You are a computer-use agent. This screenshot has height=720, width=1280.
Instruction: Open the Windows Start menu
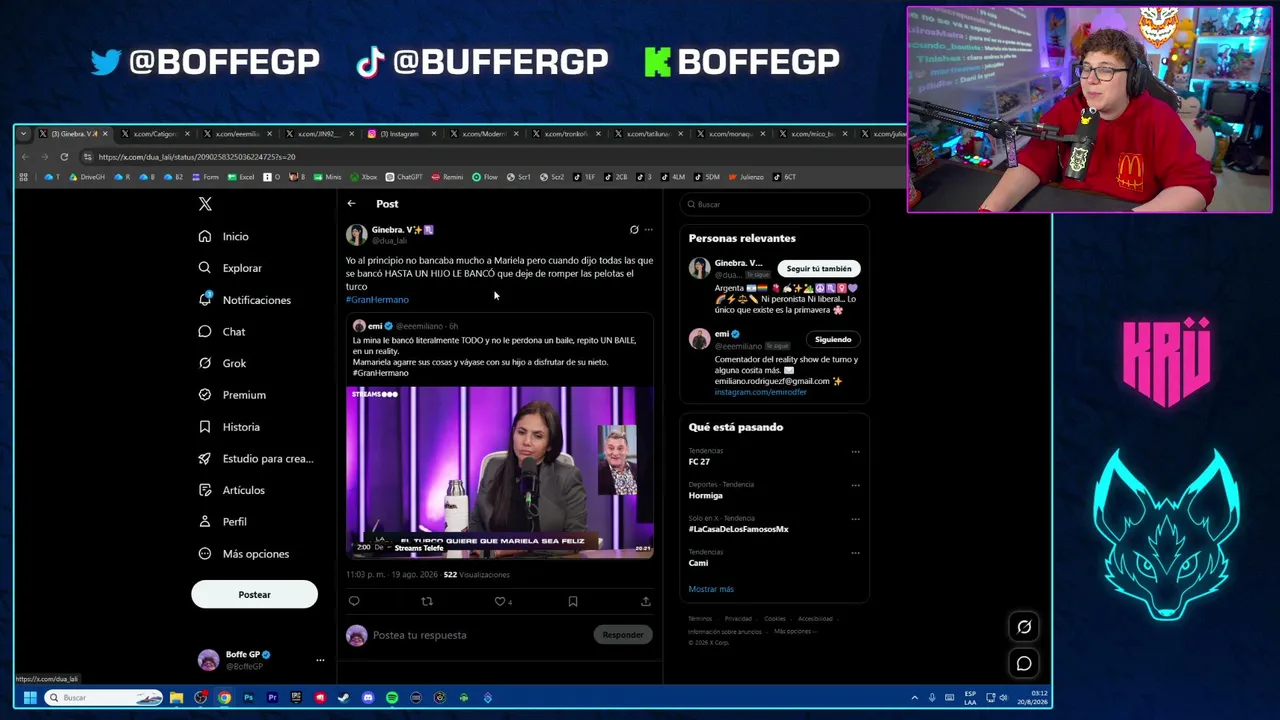click(30, 698)
